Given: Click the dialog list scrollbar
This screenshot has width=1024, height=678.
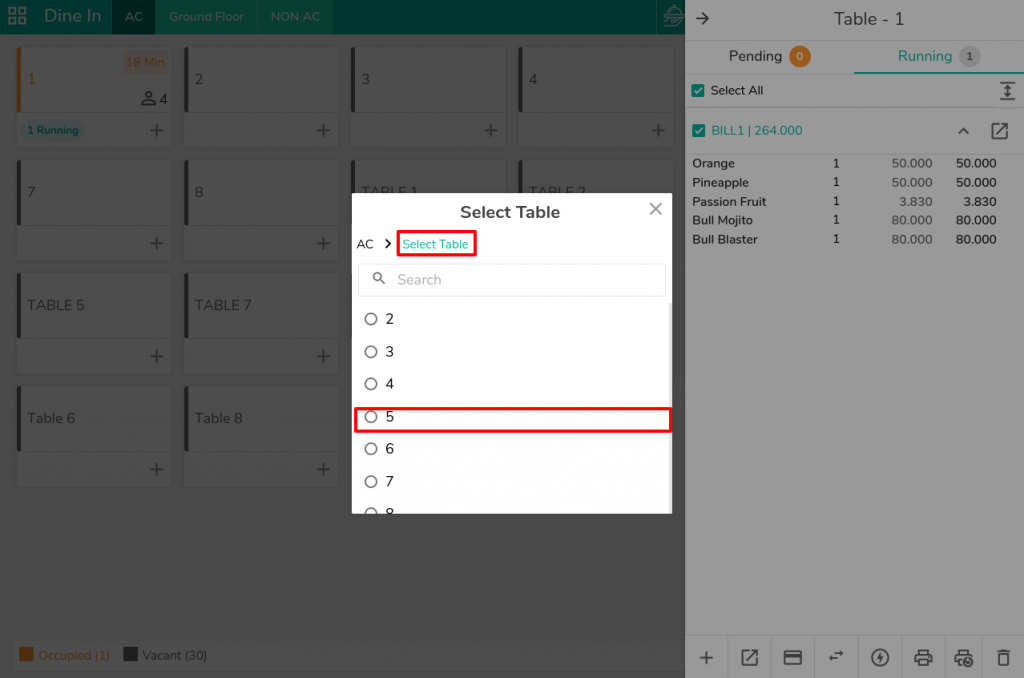Looking at the screenshot, I should [x=669, y=408].
